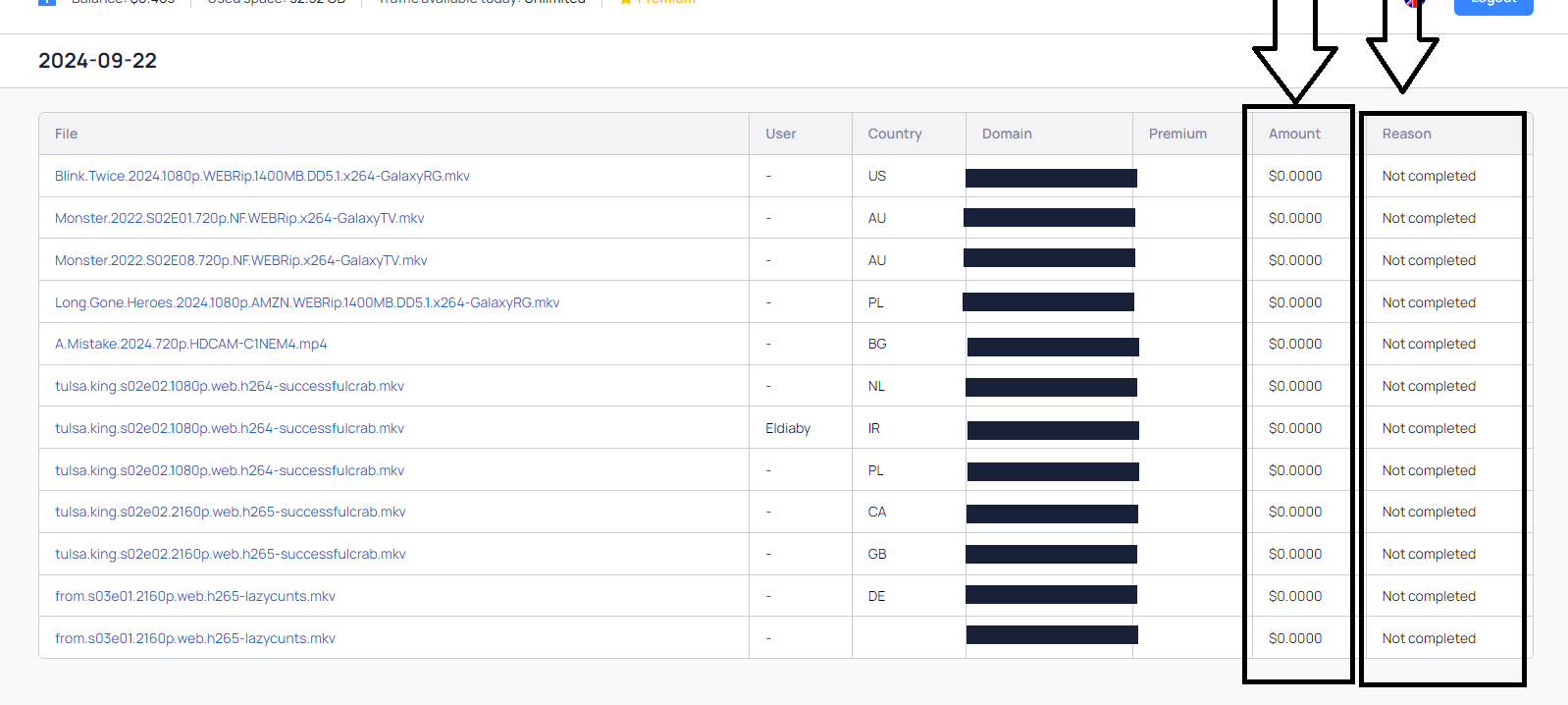Open tulsa.king 1080p link in NL row

coord(230,386)
